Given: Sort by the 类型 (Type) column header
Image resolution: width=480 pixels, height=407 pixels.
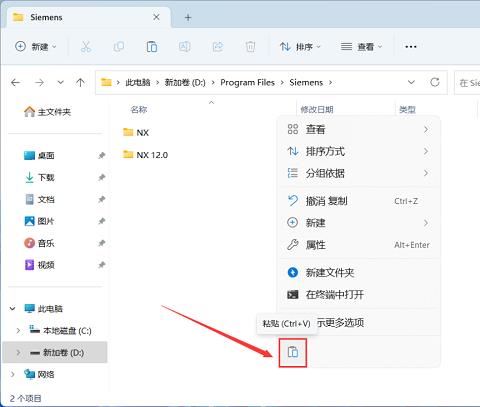Looking at the screenshot, I should click(x=407, y=110).
